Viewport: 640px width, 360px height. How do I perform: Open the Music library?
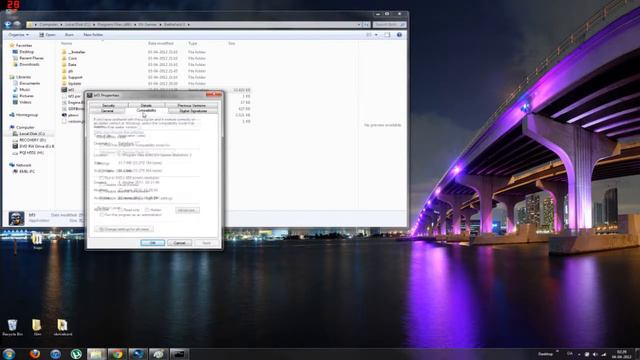[24, 89]
